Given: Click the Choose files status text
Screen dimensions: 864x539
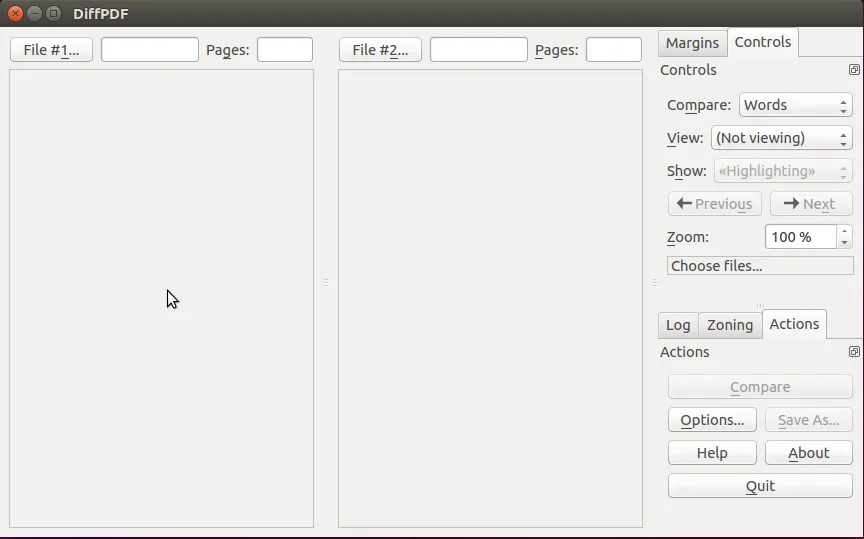Looking at the screenshot, I should 760,266.
